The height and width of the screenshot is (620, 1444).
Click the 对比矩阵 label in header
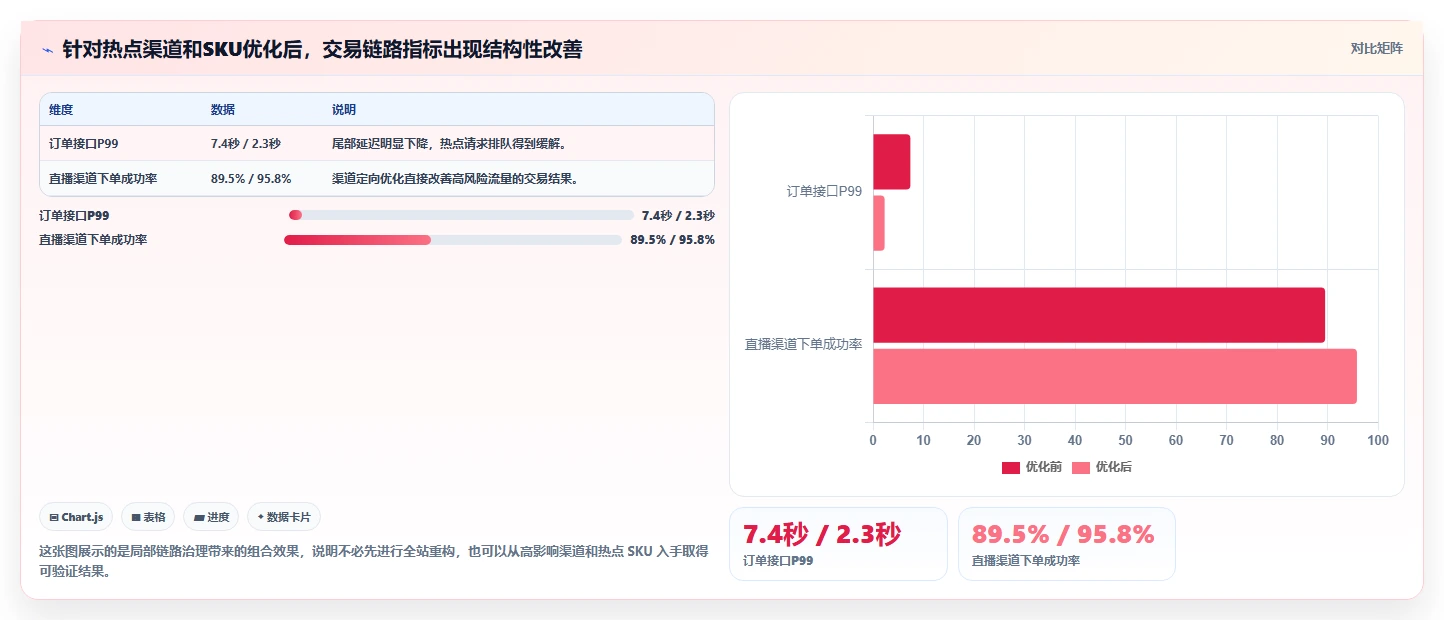pyautogui.click(x=1376, y=48)
